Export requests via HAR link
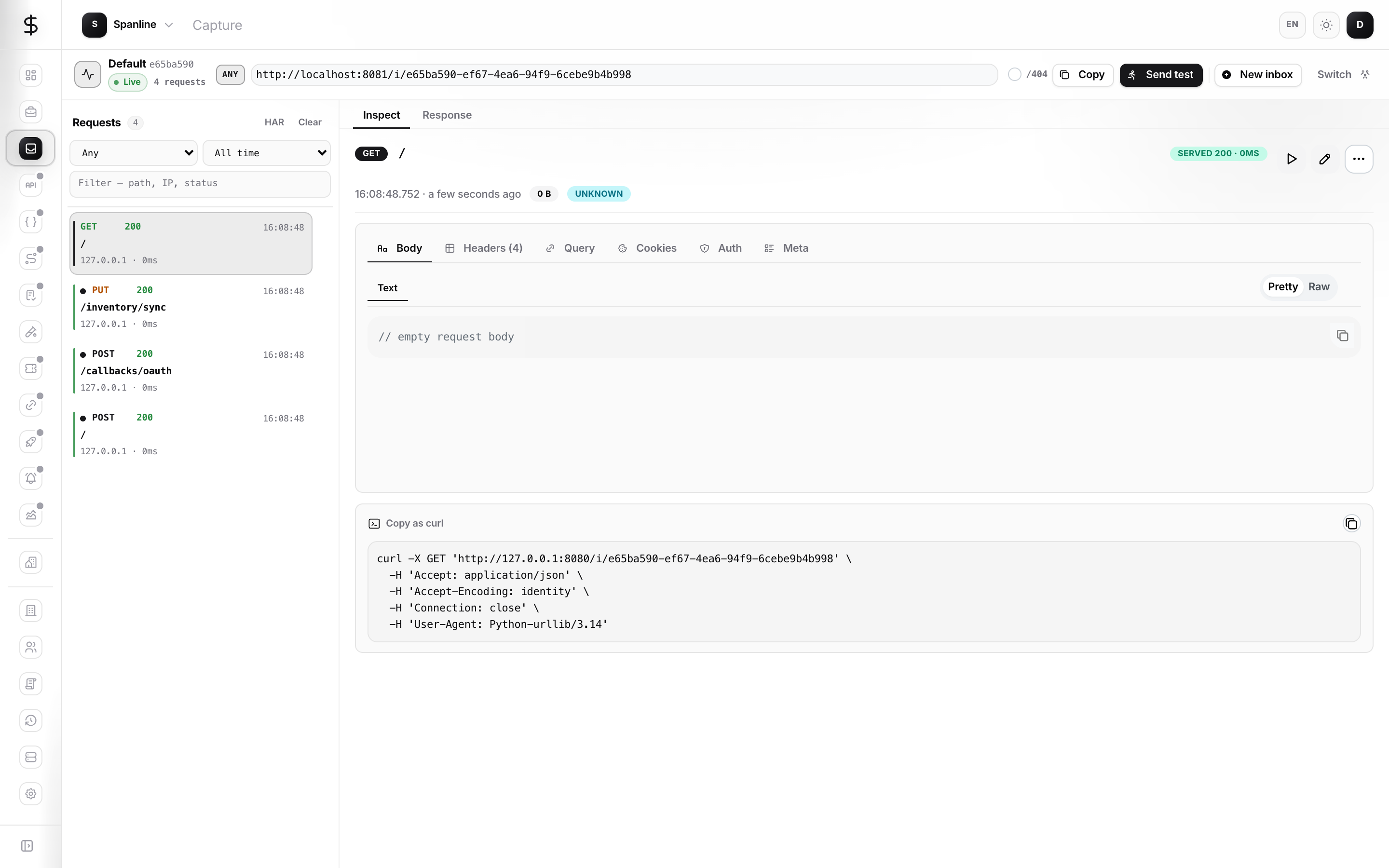 pyautogui.click(x=274, y=122)
